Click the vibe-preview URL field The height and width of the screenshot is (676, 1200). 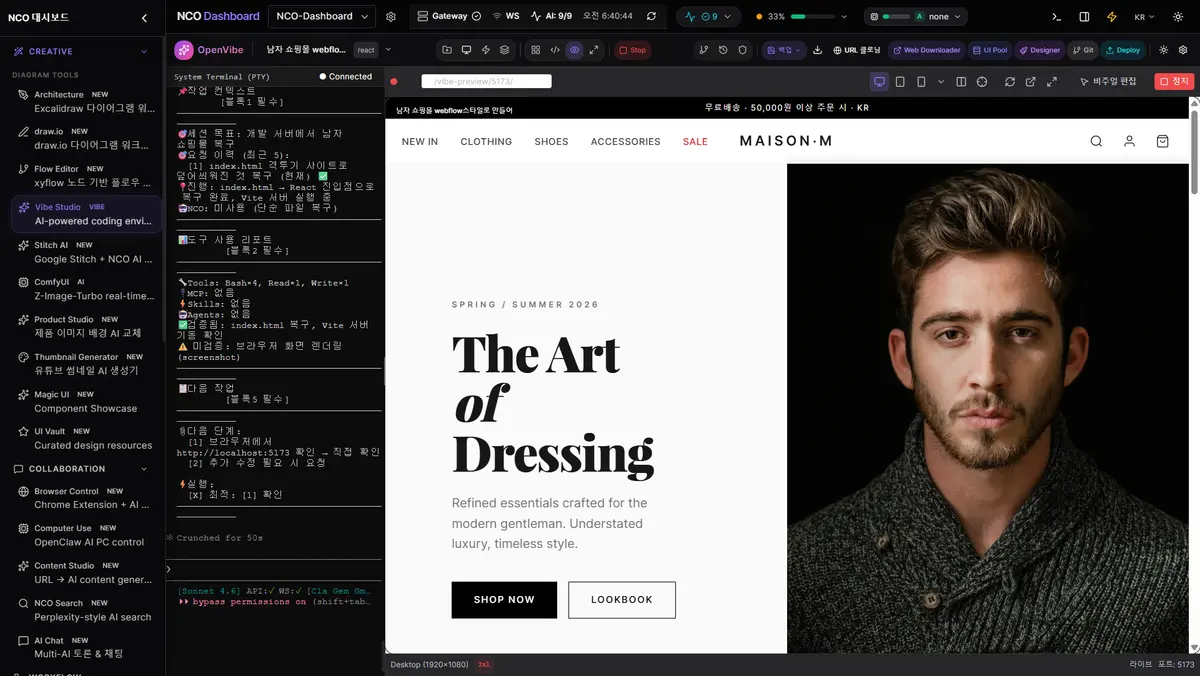tap(486, 82)
